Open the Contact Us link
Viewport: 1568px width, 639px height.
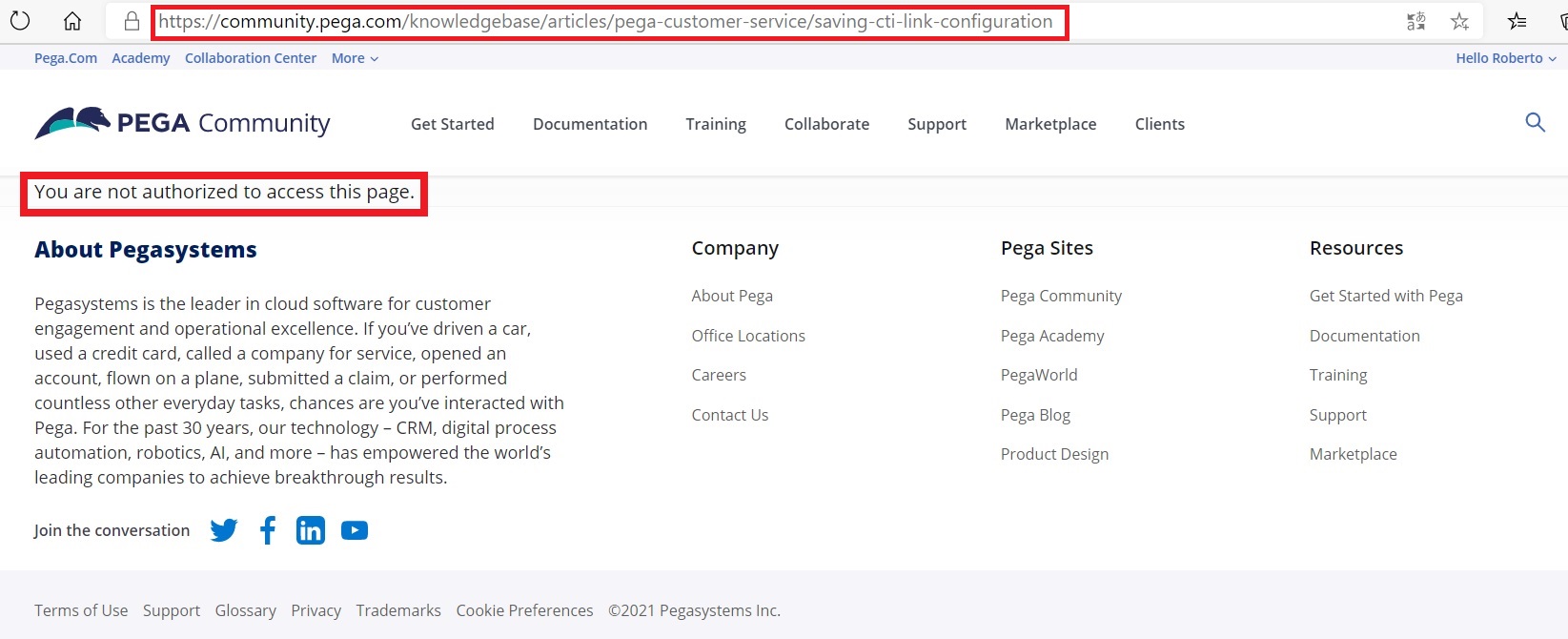(x=730, y=415)
